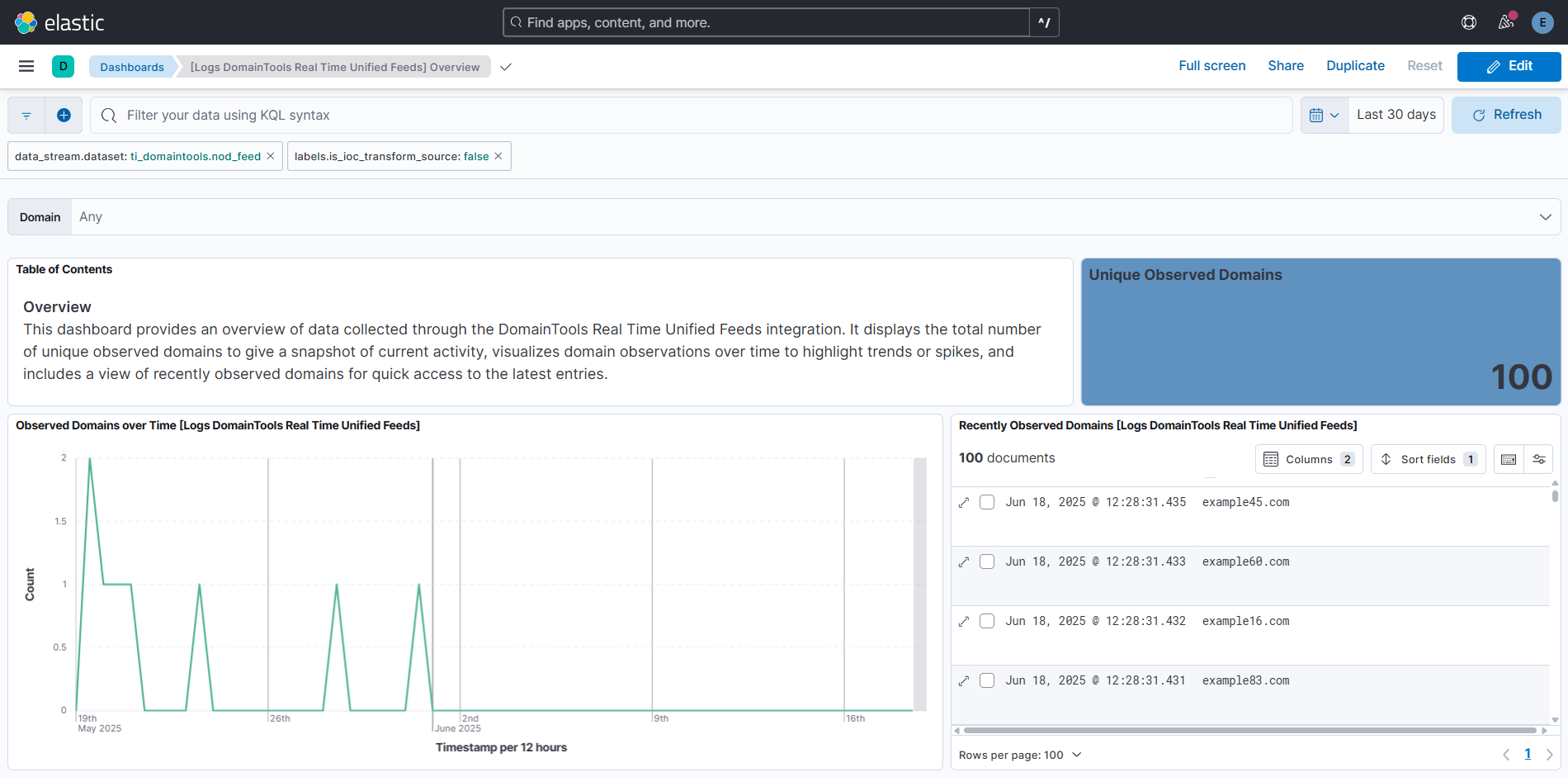Click timestamp Jun 18, 2025 @ 12:28:31.433
Image resolution: width=1568 pixels, height=777 pixels.
1095,561
